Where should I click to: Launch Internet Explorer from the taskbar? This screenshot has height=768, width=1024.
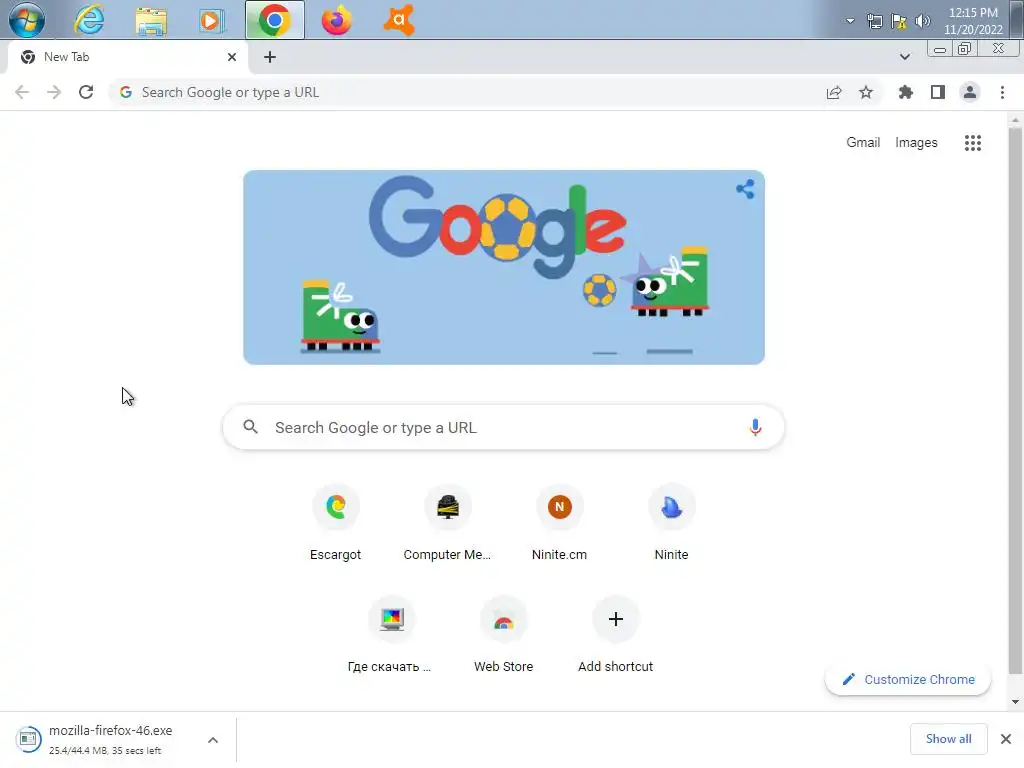pos(89,20)
